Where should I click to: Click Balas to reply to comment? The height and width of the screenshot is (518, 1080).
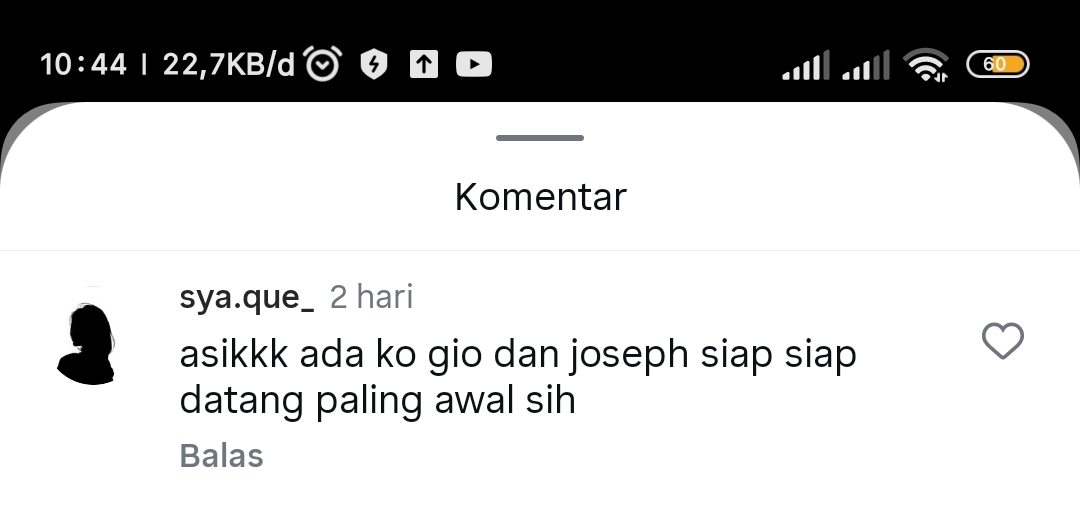coord(221,456)
